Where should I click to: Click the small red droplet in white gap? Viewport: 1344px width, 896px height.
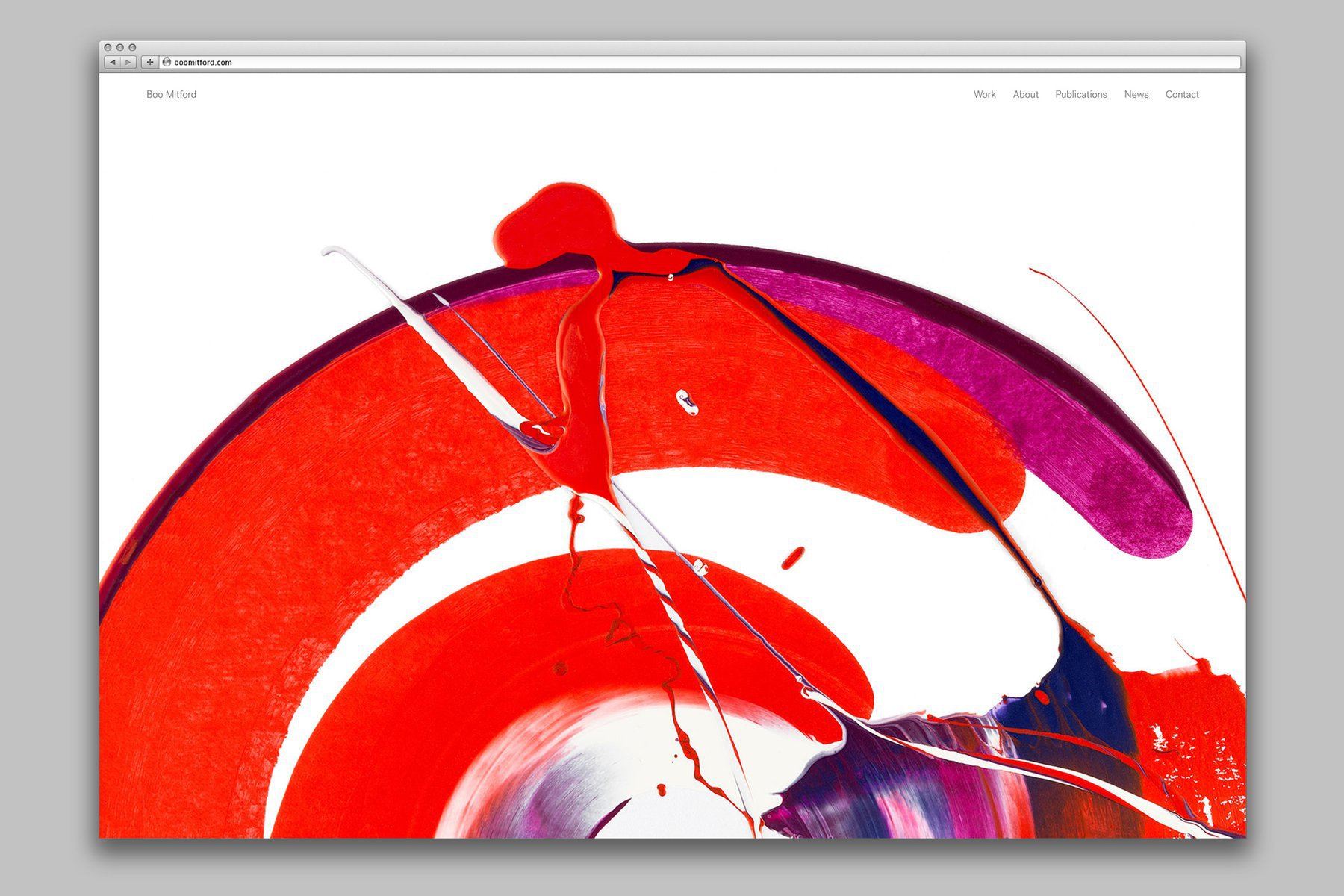click(792, 557)
